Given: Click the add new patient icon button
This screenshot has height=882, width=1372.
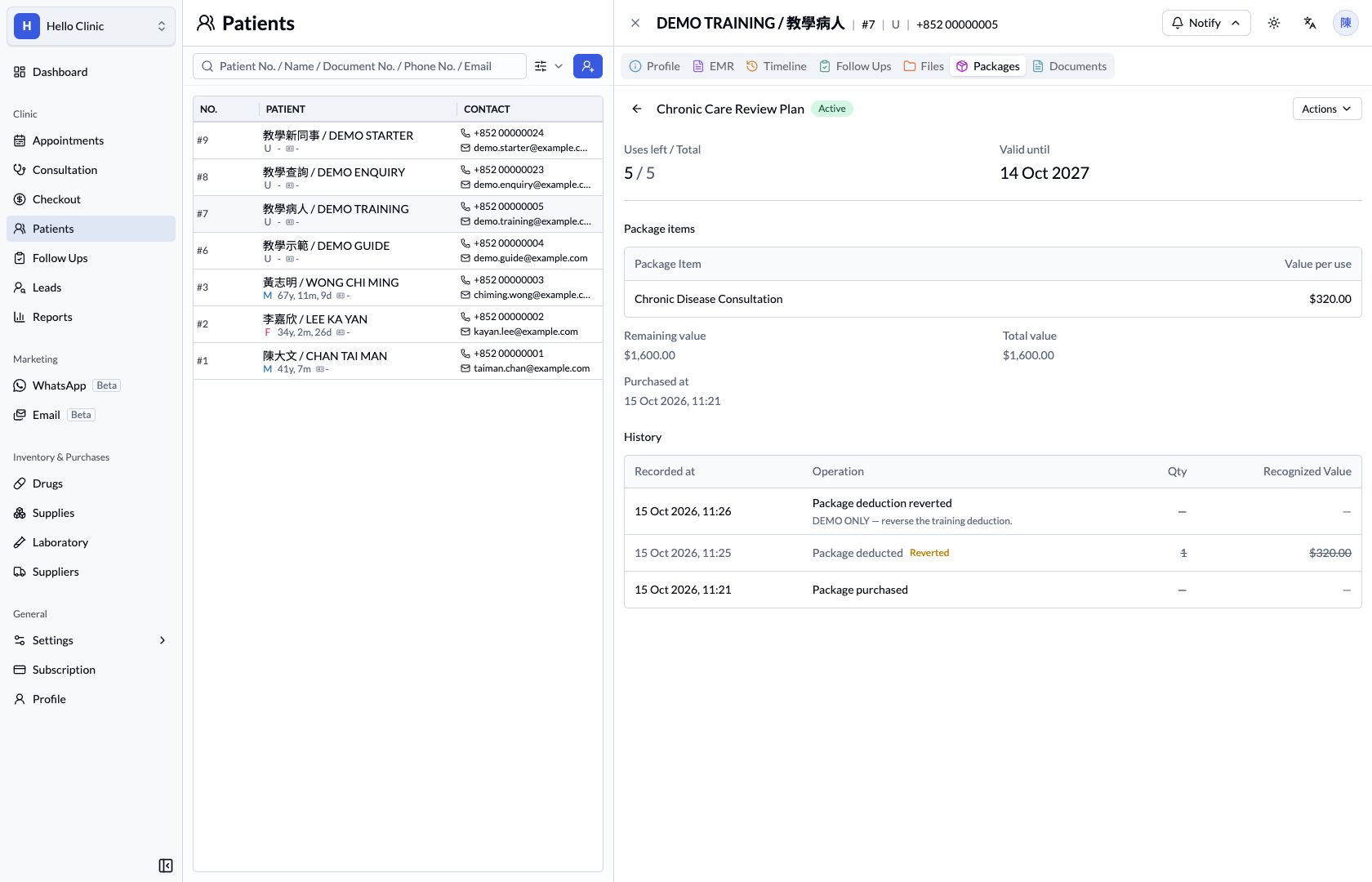Looking at the screenshot, I should pos(588,66).
